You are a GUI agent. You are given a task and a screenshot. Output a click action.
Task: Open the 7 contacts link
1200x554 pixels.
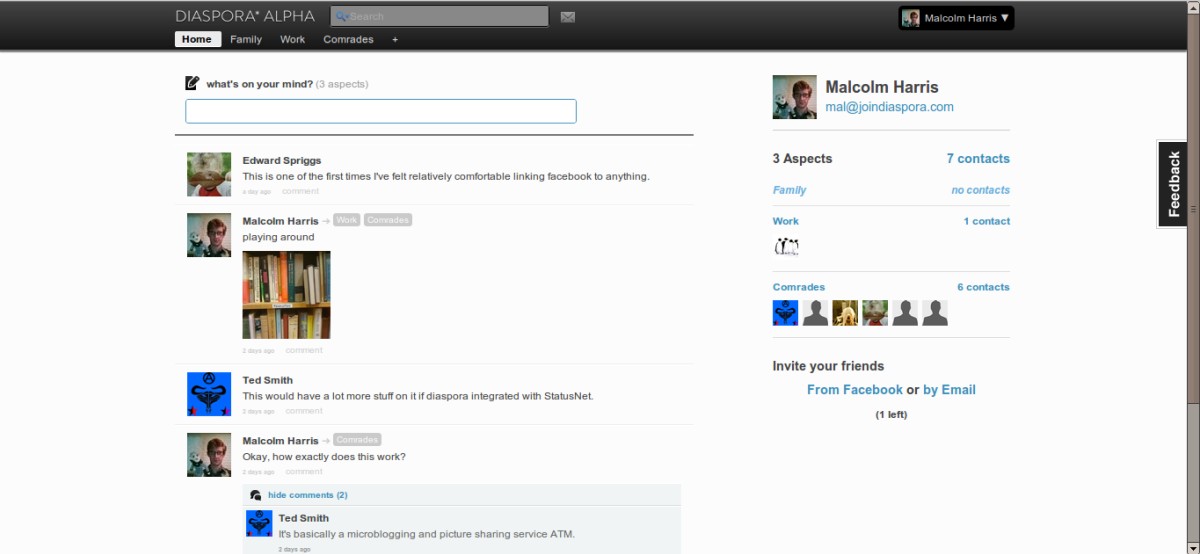click(x=978, y=159)
